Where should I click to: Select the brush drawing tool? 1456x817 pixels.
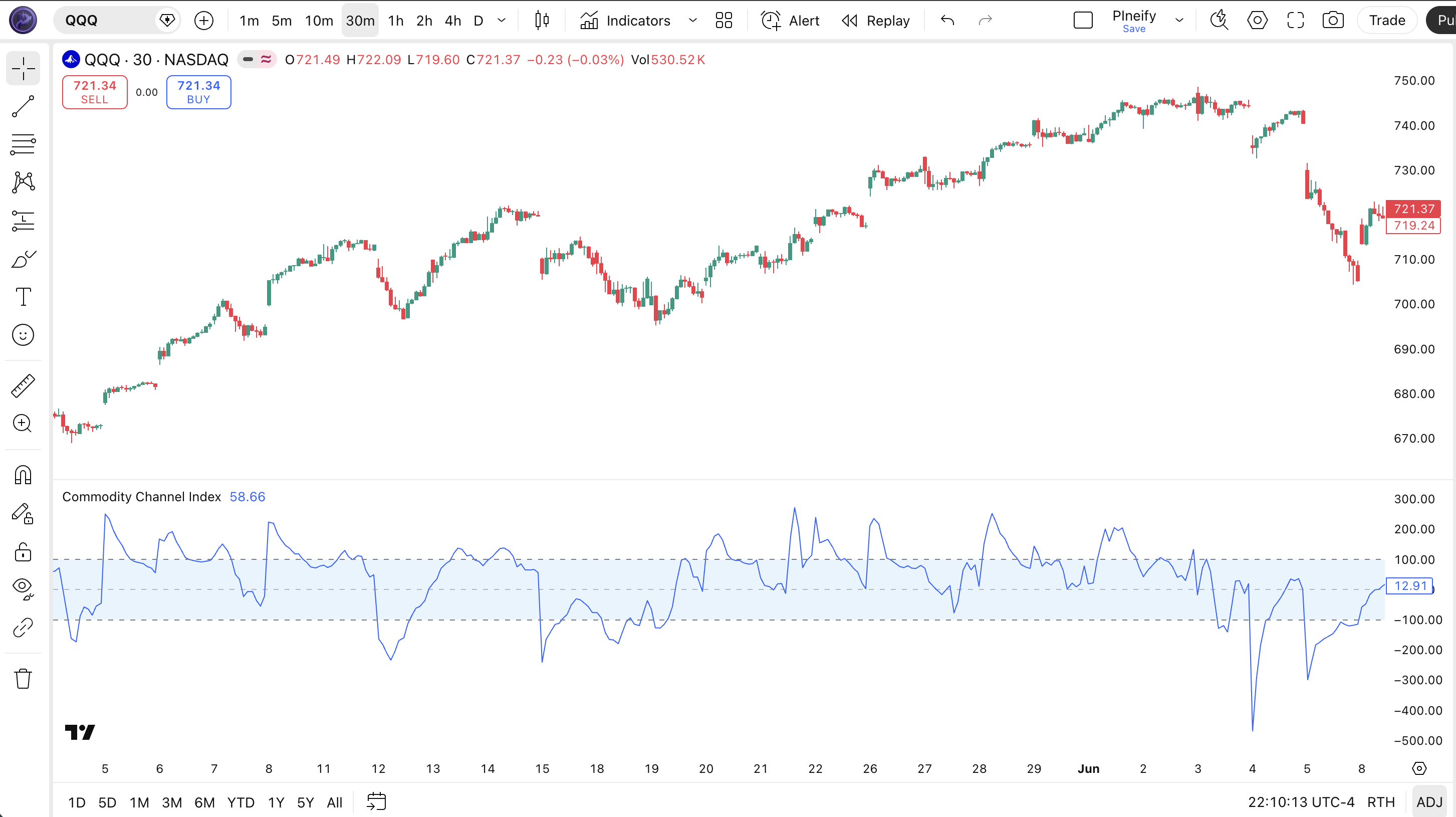[x=23, y=259]
